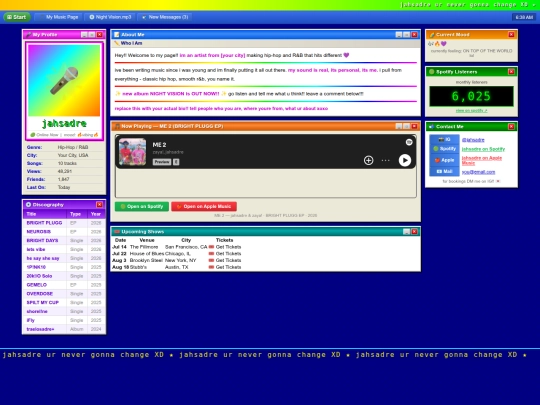
Task: Close the Spotify Listeners window
Action: [x=511, y=72]
